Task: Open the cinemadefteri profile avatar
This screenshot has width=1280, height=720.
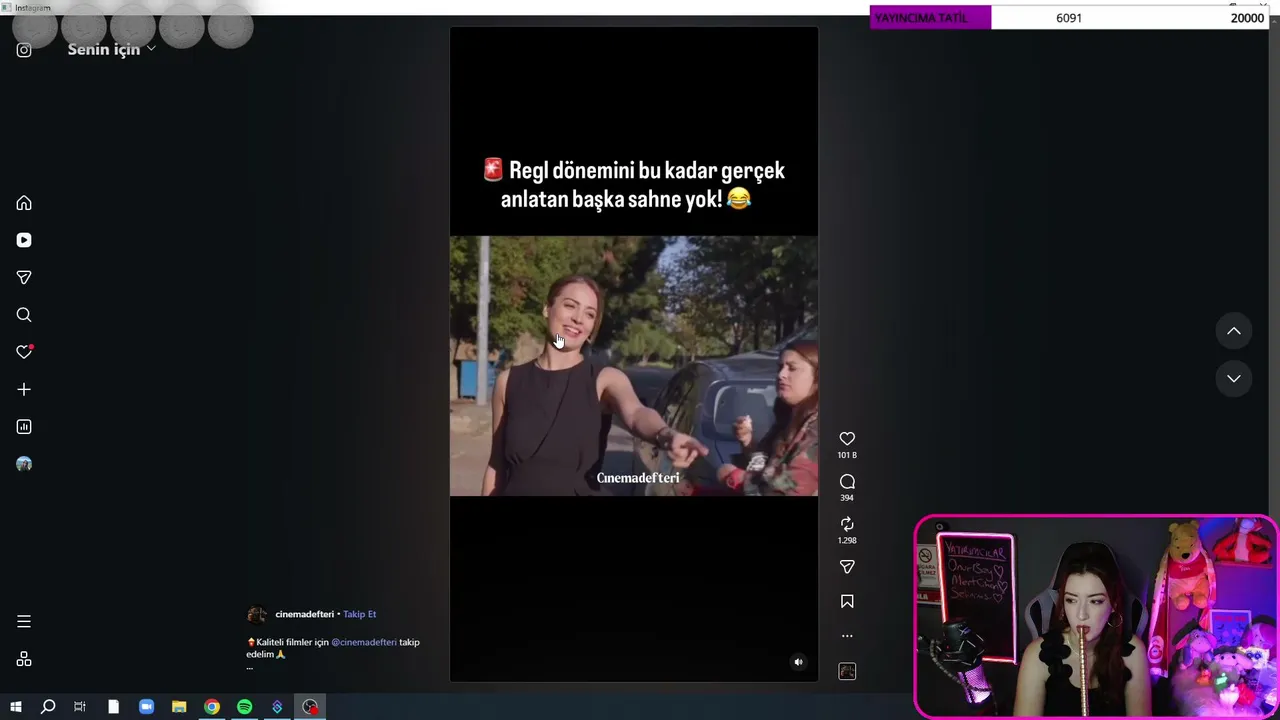Action: 257,614
